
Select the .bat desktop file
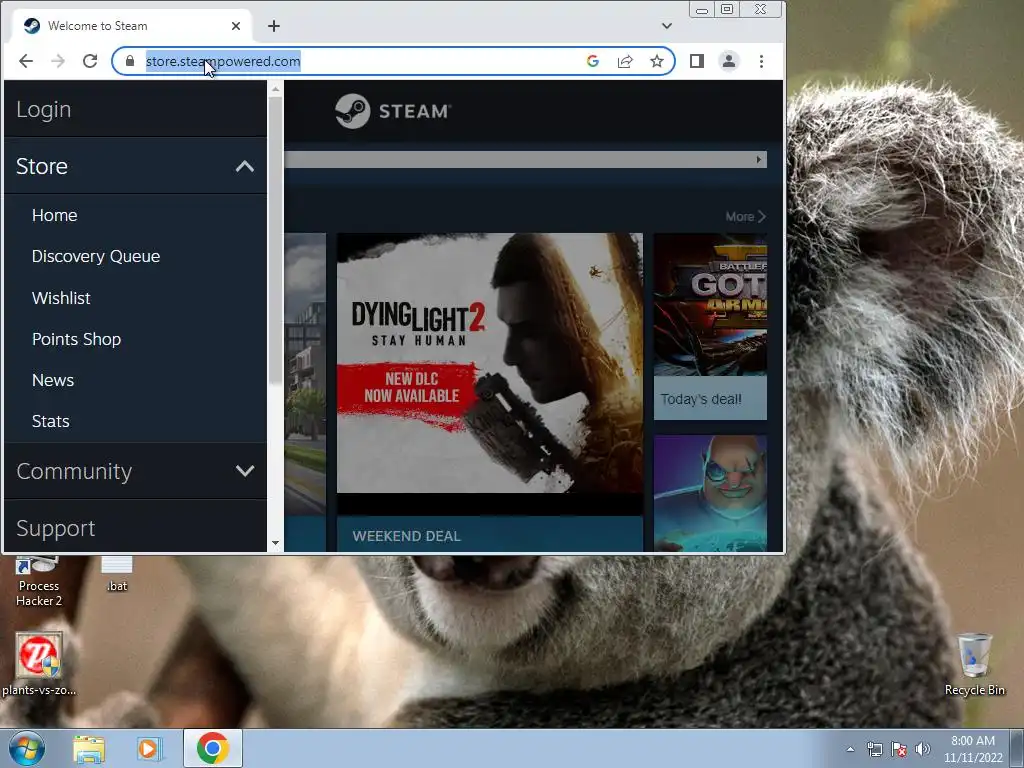(117, 574)
